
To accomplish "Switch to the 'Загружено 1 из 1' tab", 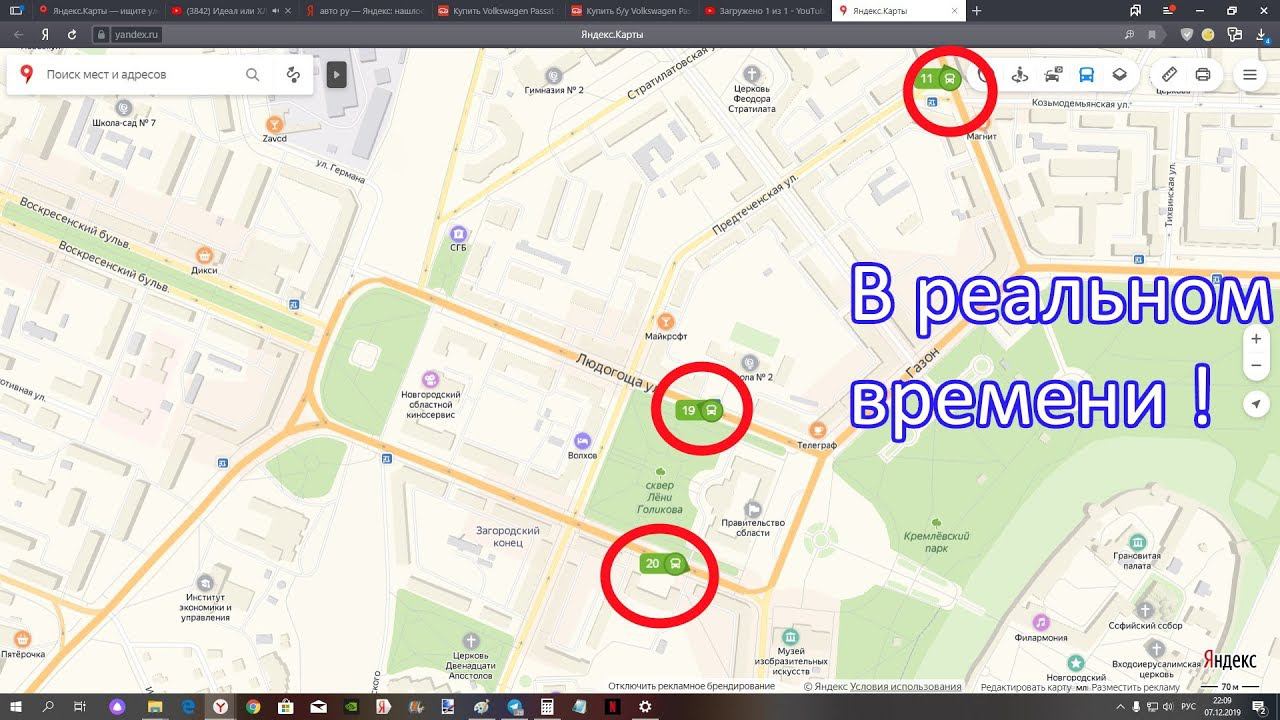I will pyautogui.click(x=764, y=11).
